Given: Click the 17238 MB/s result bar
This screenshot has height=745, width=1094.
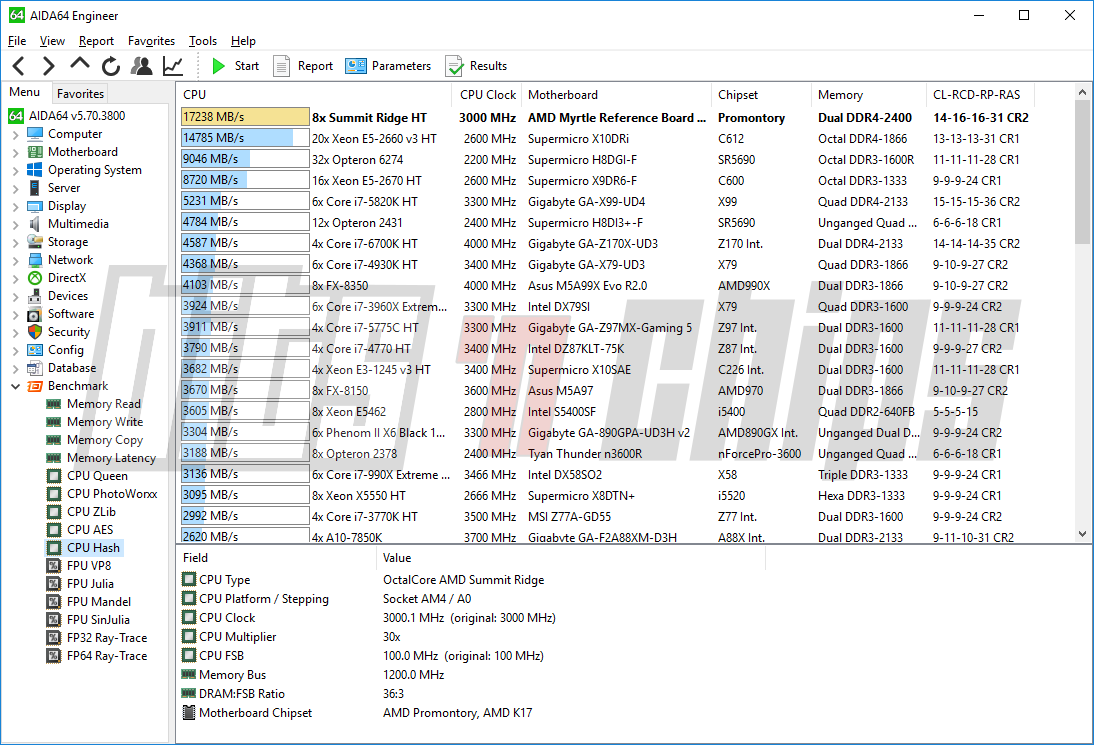Looking at the screenshot, I should point(245,117).
